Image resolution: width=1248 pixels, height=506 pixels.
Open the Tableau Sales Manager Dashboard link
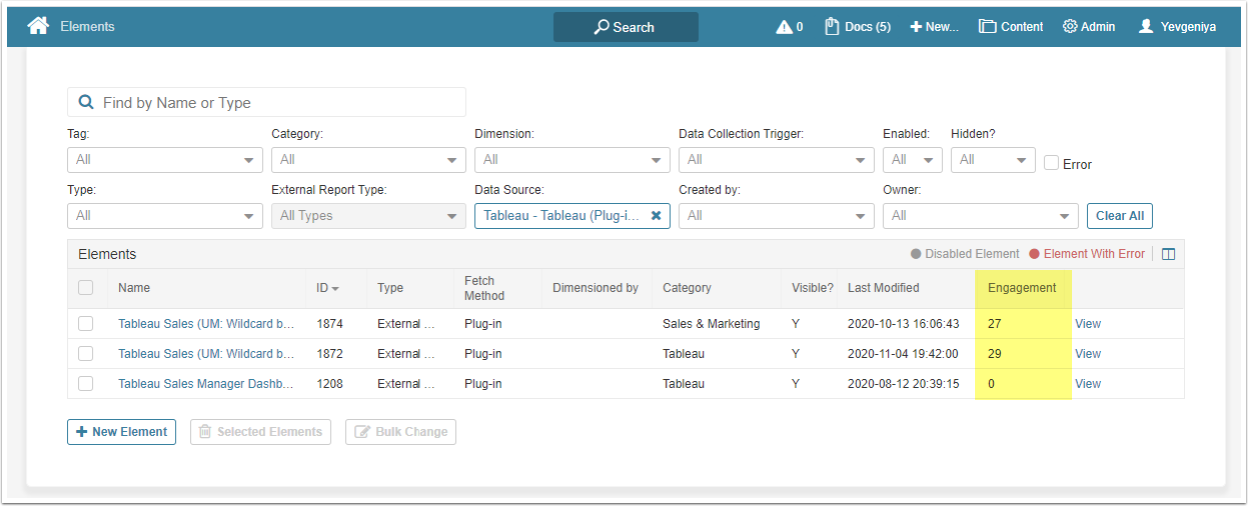coord(206,384)
